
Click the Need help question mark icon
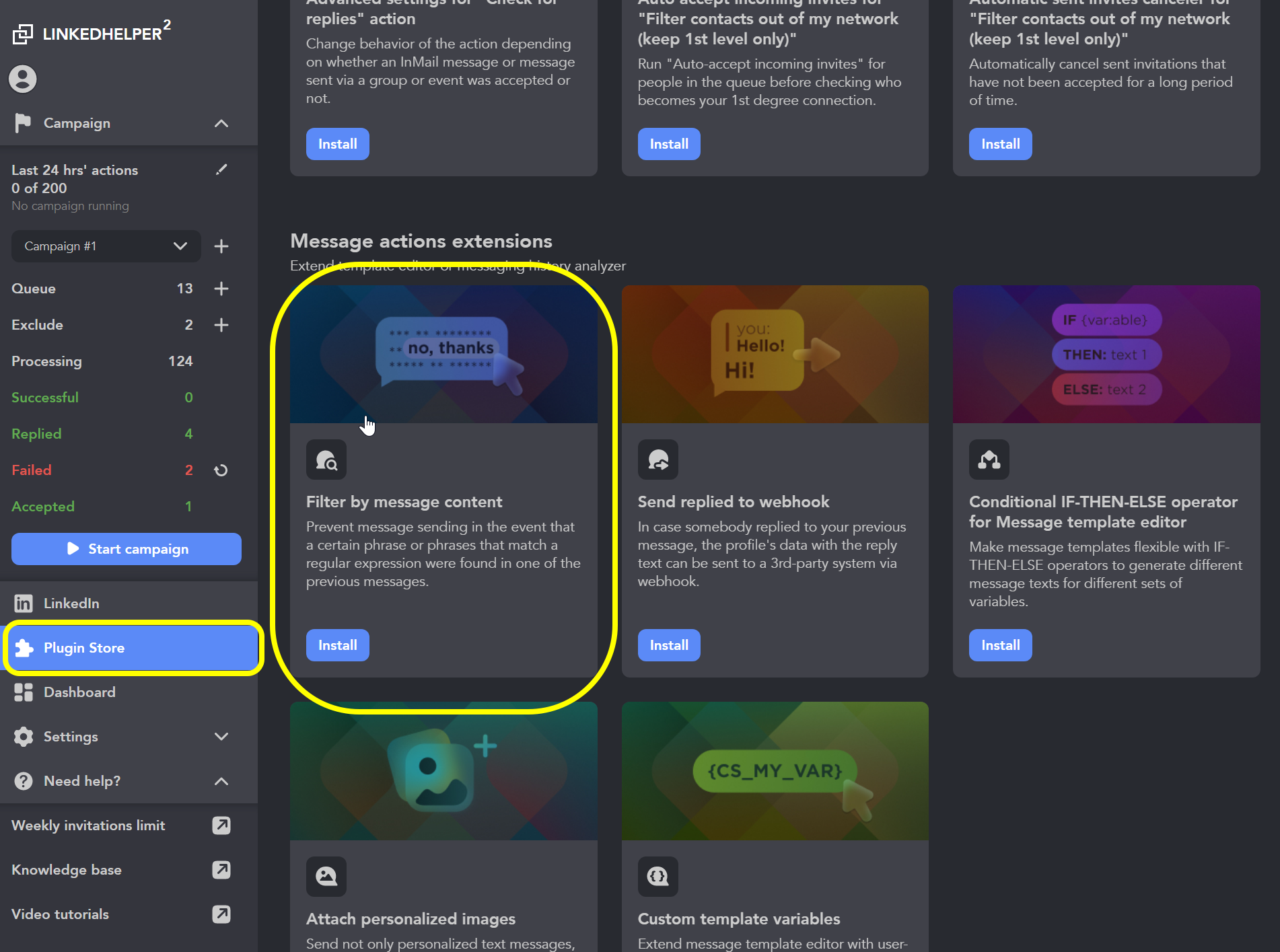click(24, 781)
